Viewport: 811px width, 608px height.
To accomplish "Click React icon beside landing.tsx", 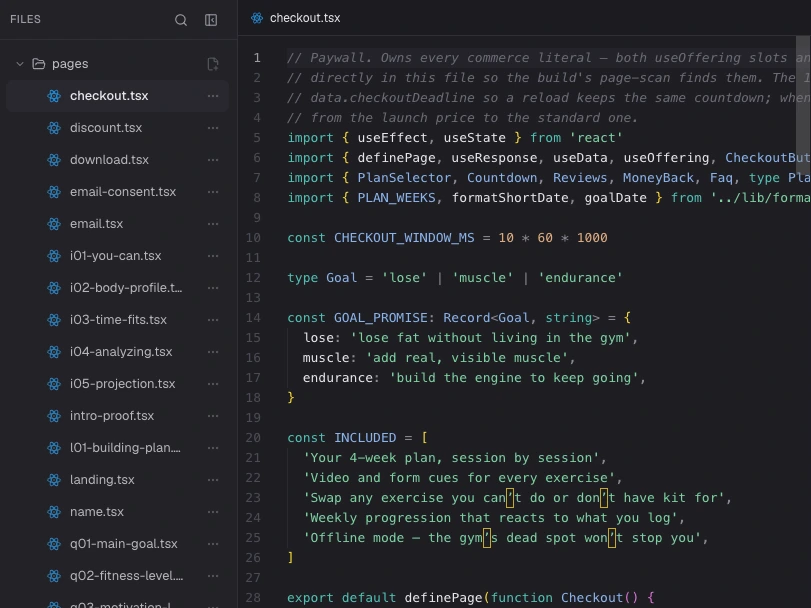I will [54, 480].
